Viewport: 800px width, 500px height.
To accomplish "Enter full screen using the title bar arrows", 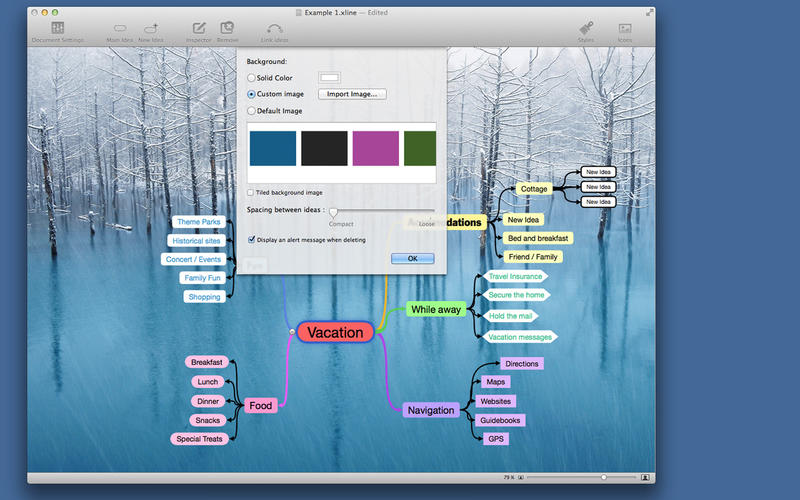I will click(x=650, y=11).
